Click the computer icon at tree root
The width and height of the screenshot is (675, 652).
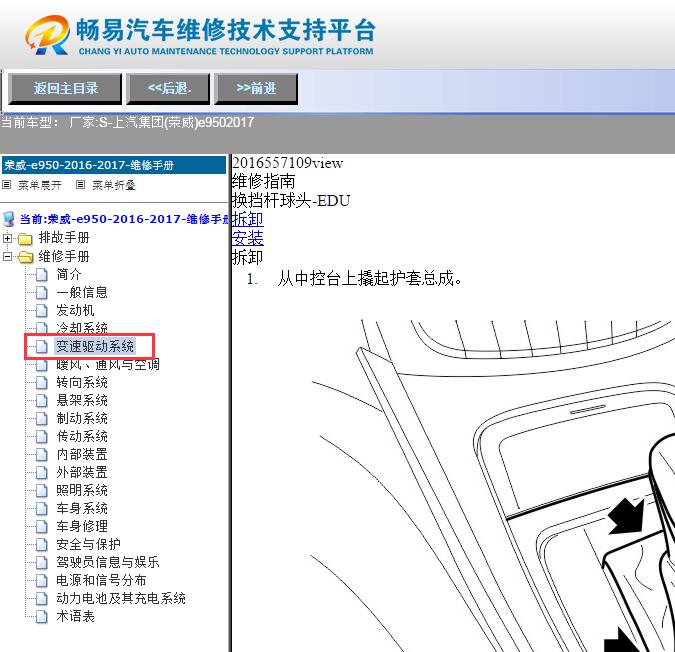pyautogui.click(x=9, y=219)
